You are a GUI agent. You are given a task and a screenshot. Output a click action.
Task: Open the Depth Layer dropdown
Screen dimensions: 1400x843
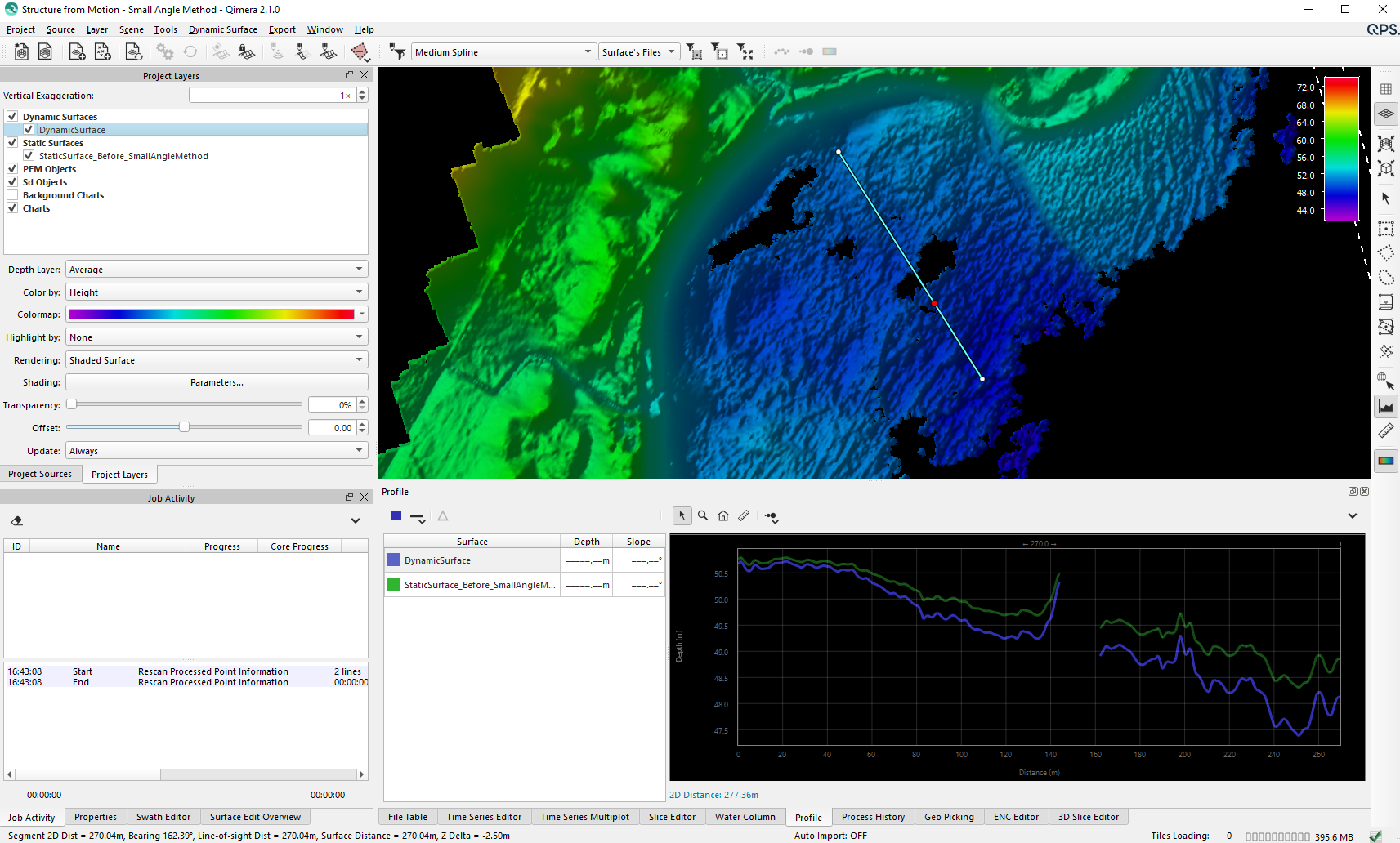pyautogui.click(x=217, y=270)
